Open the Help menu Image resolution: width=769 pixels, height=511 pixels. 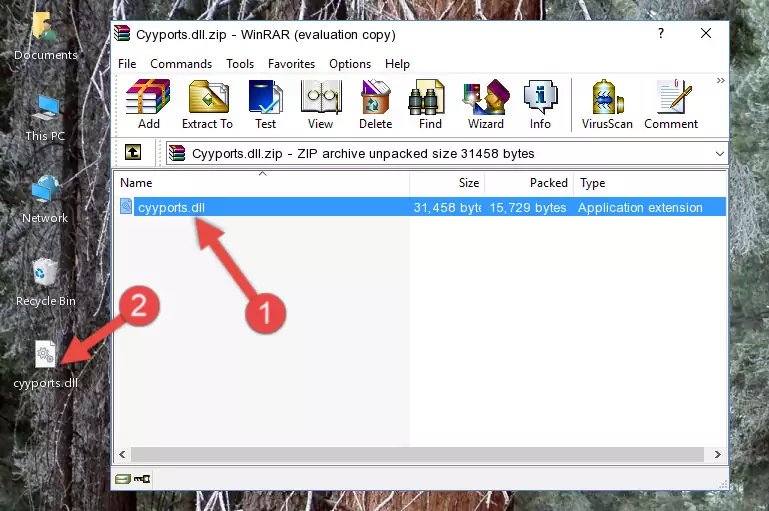point(397,64)
